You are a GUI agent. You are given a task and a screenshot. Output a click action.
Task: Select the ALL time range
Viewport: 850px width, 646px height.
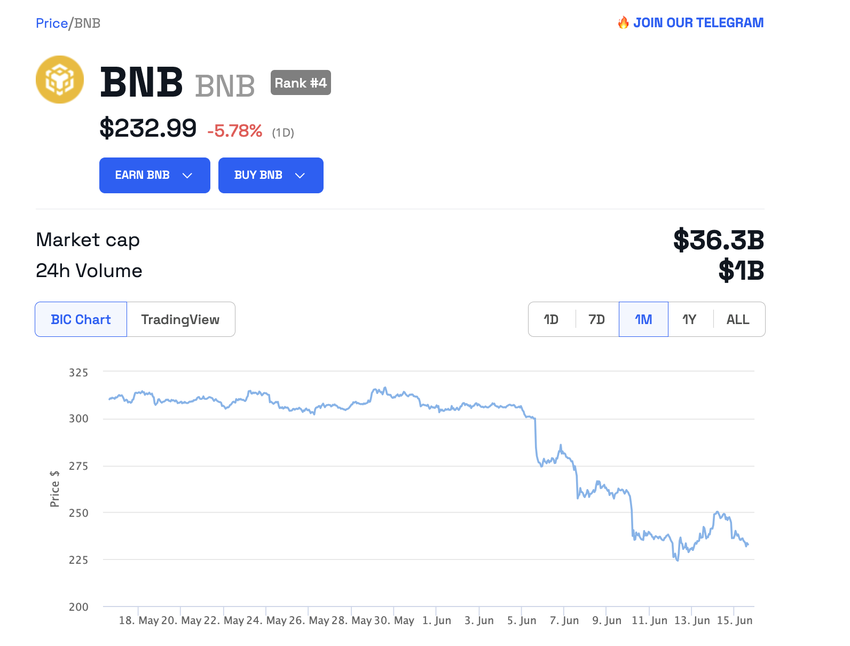[x=738, y=319]
